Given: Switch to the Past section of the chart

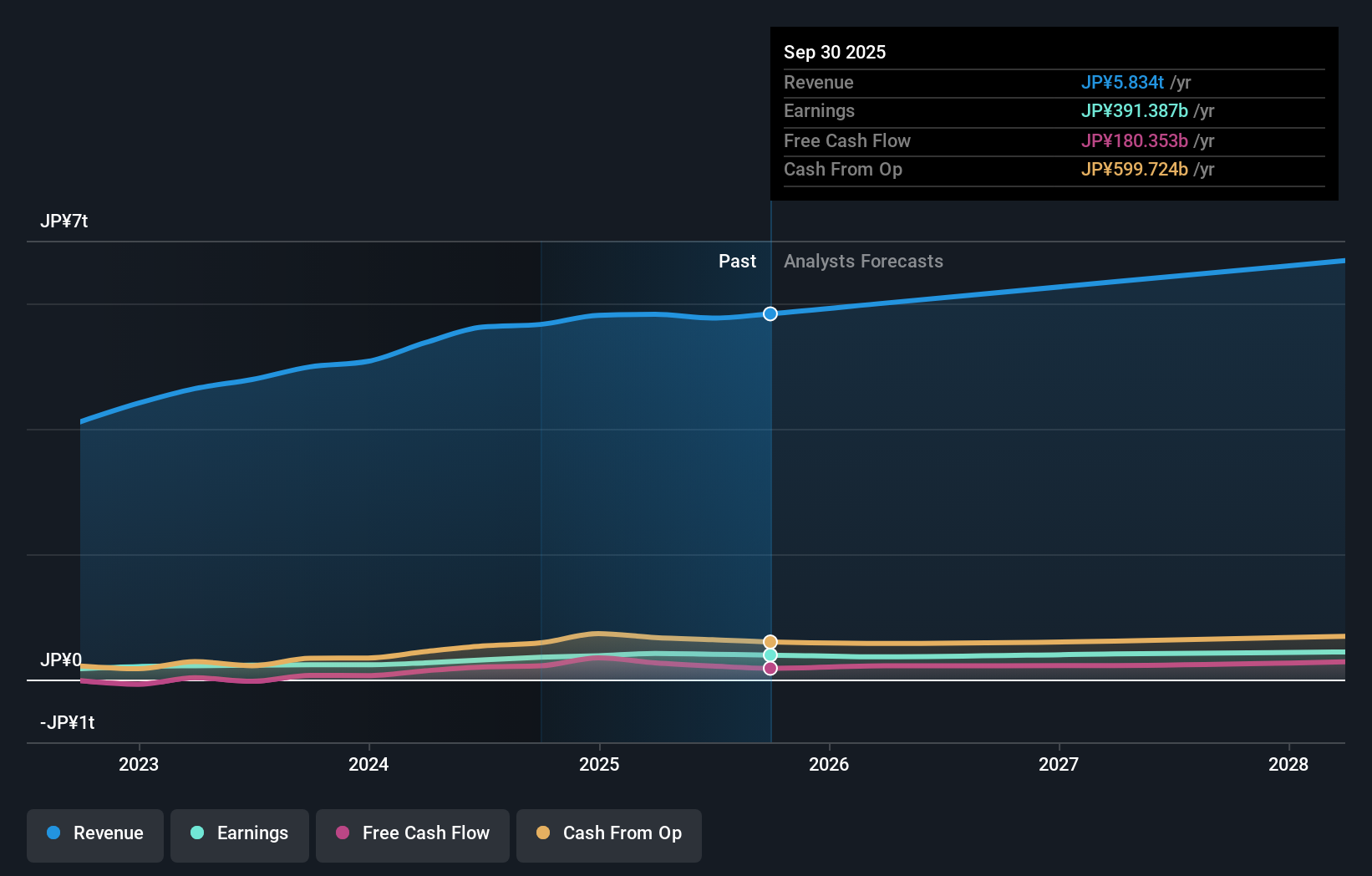Looking at the screenshot, I should coord(737,261).
